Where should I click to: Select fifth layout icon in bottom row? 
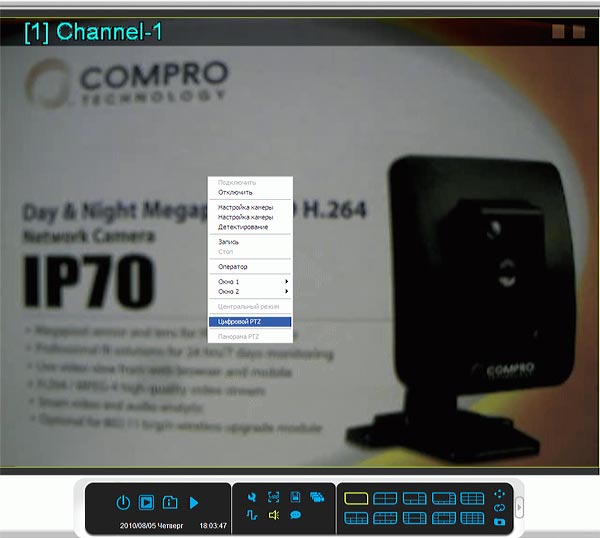tap(472, 518)
